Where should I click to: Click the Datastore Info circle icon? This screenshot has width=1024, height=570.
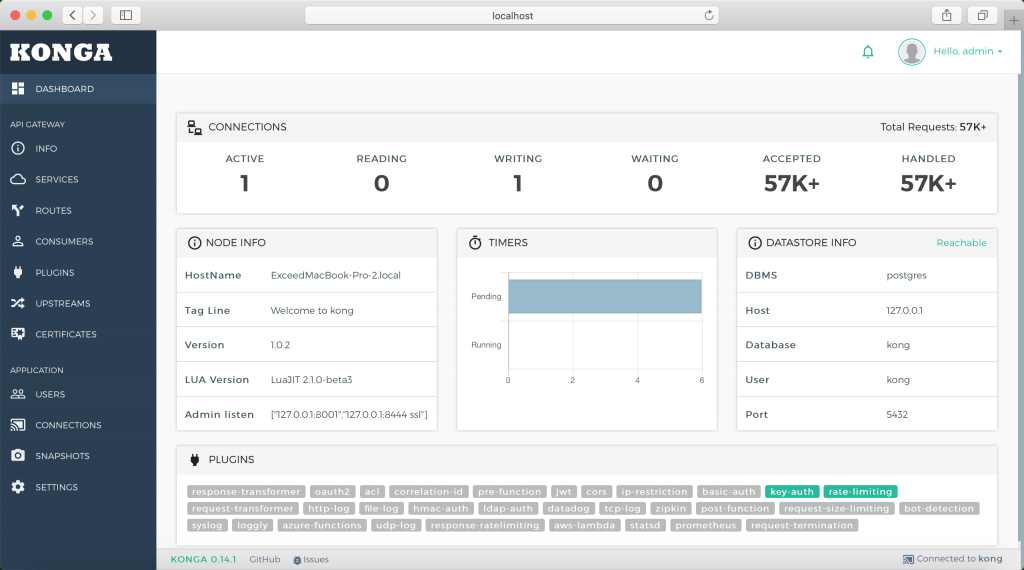coord(755,243)
